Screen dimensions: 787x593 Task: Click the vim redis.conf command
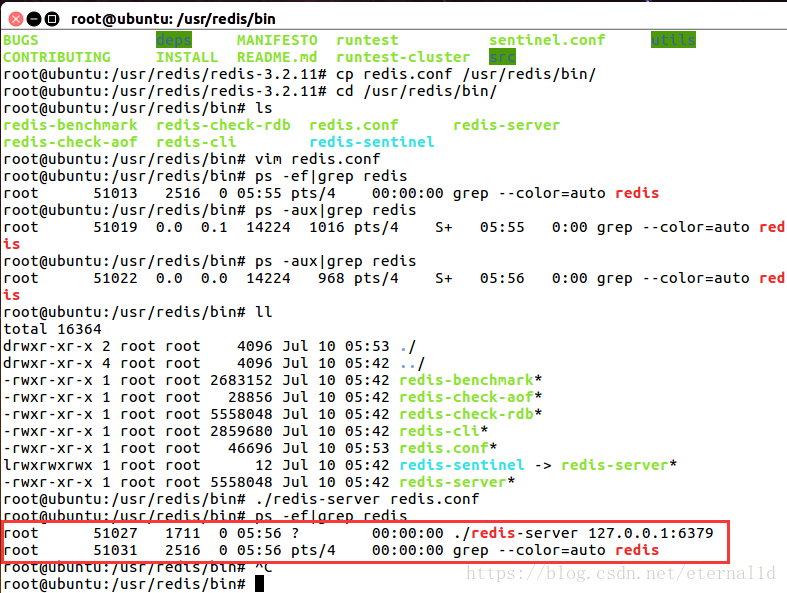click(x=318, y=159)
